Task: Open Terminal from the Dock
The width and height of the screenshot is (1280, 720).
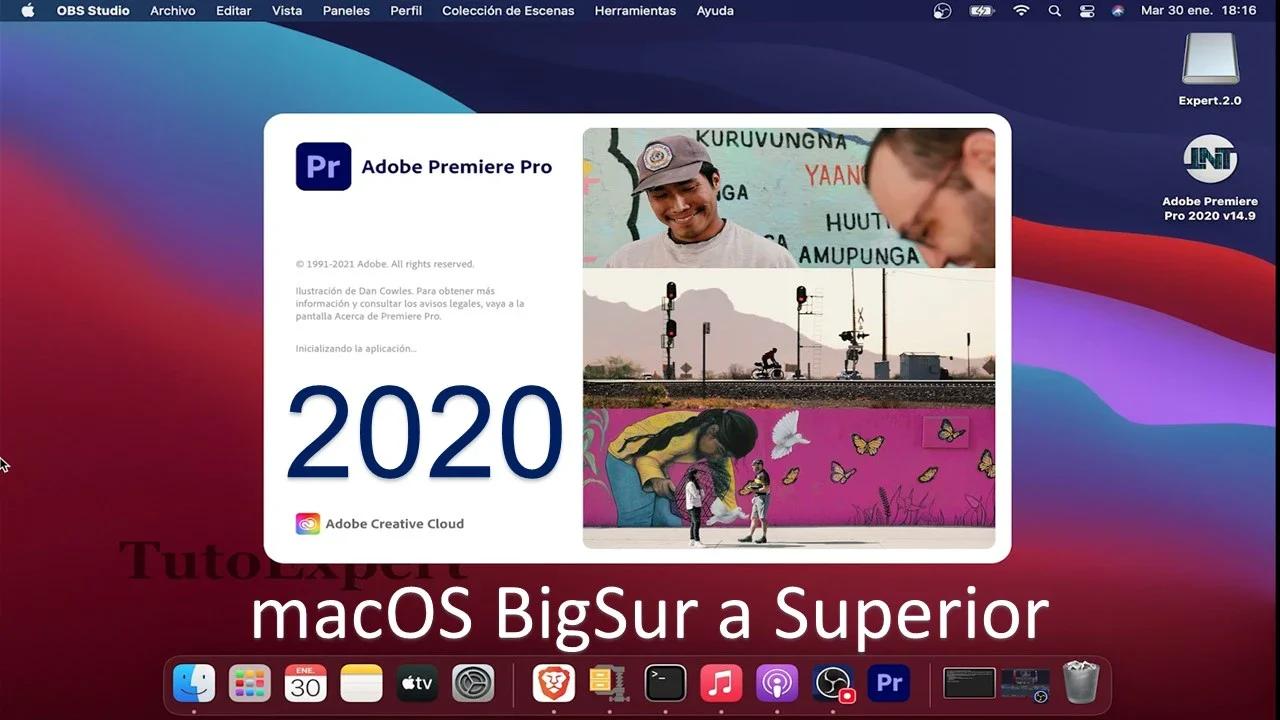Action: (665, 683)
